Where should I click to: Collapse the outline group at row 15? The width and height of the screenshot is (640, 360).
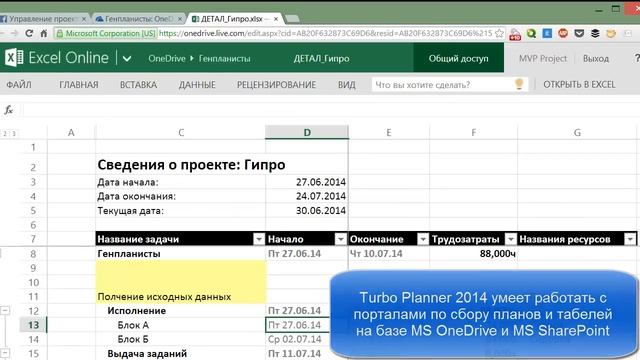(x=4, y=353)
